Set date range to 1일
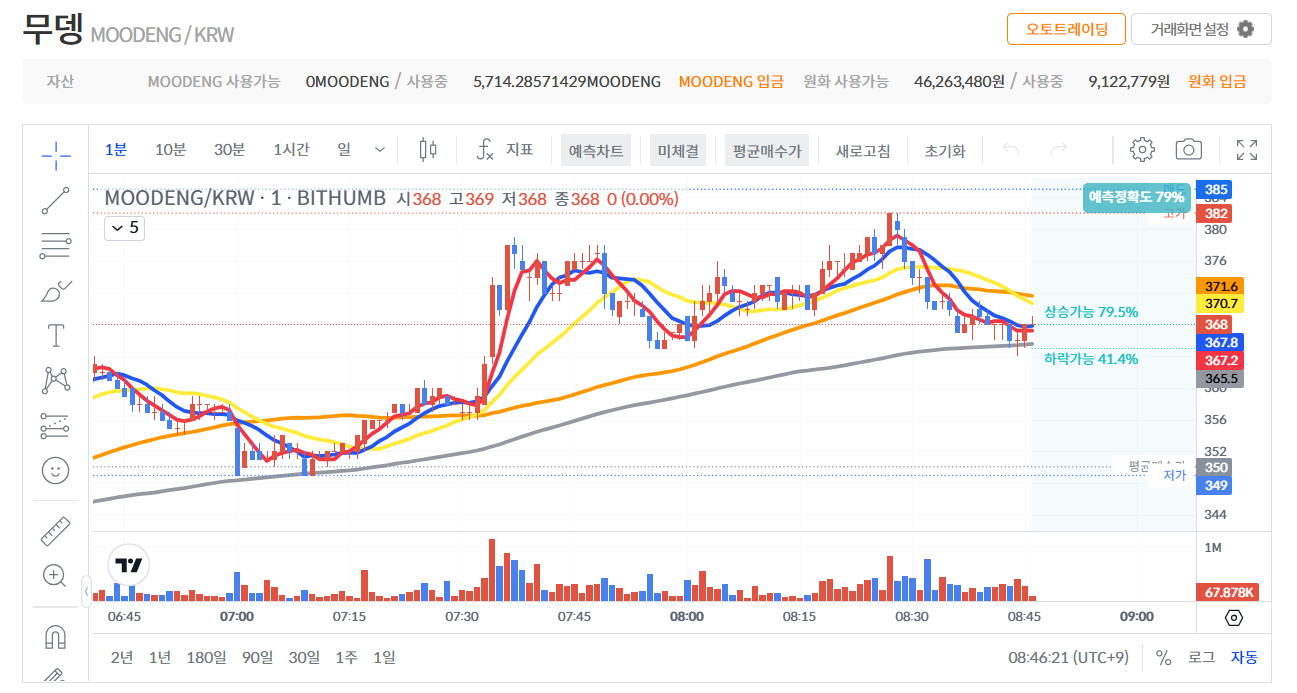This screenshot has width=1297, height=693. point(384,657)
